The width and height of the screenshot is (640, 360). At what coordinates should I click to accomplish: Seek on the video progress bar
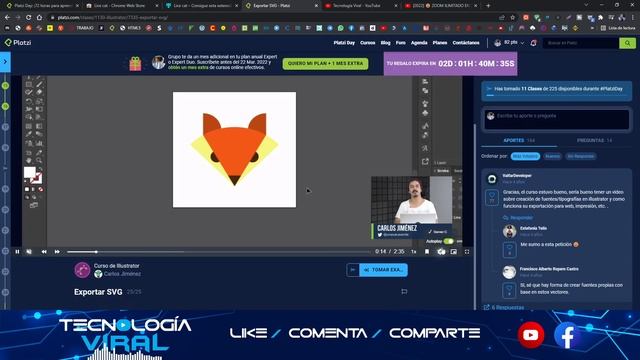point(218,252)
